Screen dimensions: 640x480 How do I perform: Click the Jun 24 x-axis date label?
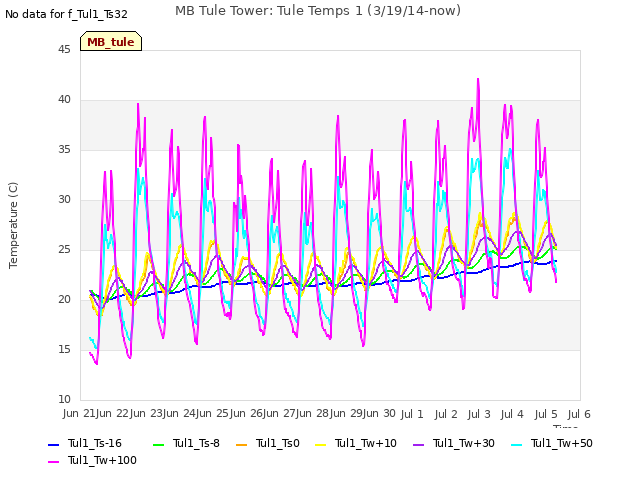click(x=179, y=414)
